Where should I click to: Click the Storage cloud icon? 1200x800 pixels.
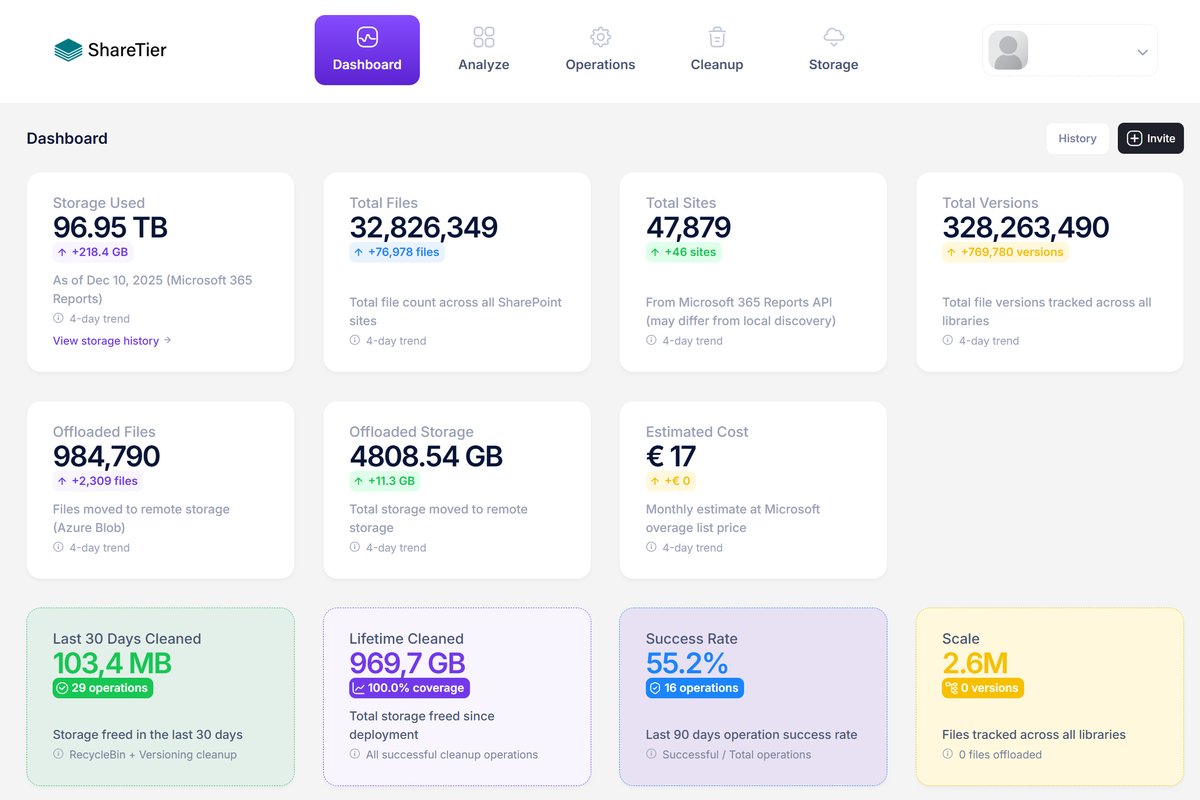pos(834,37)
